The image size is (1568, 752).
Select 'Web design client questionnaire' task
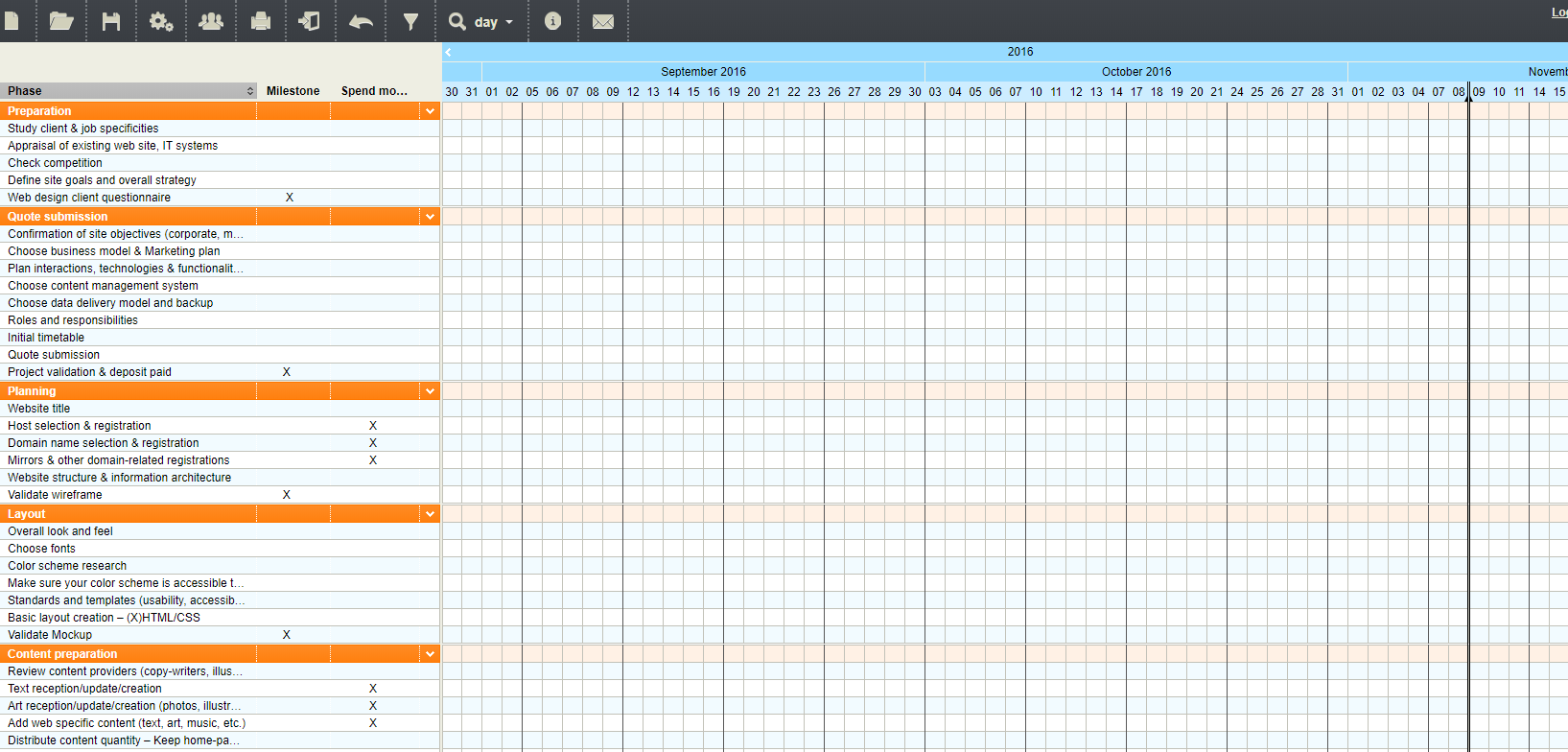[89, 198]
